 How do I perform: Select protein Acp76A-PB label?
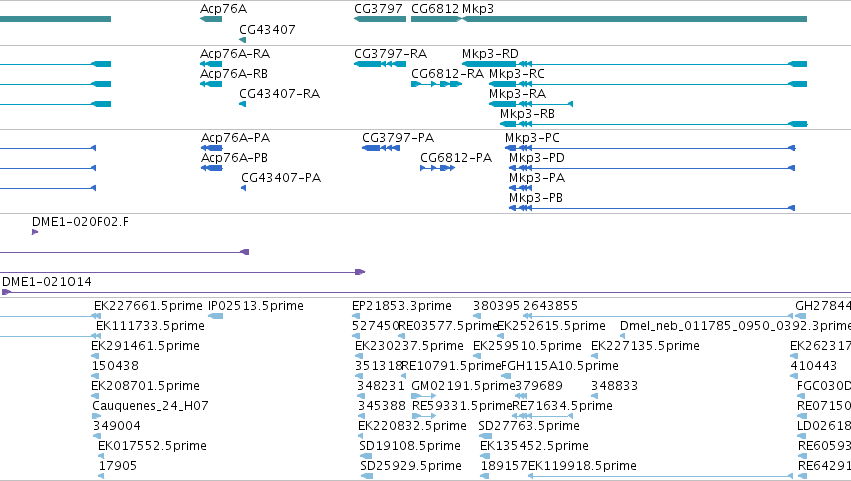[234, 158]
